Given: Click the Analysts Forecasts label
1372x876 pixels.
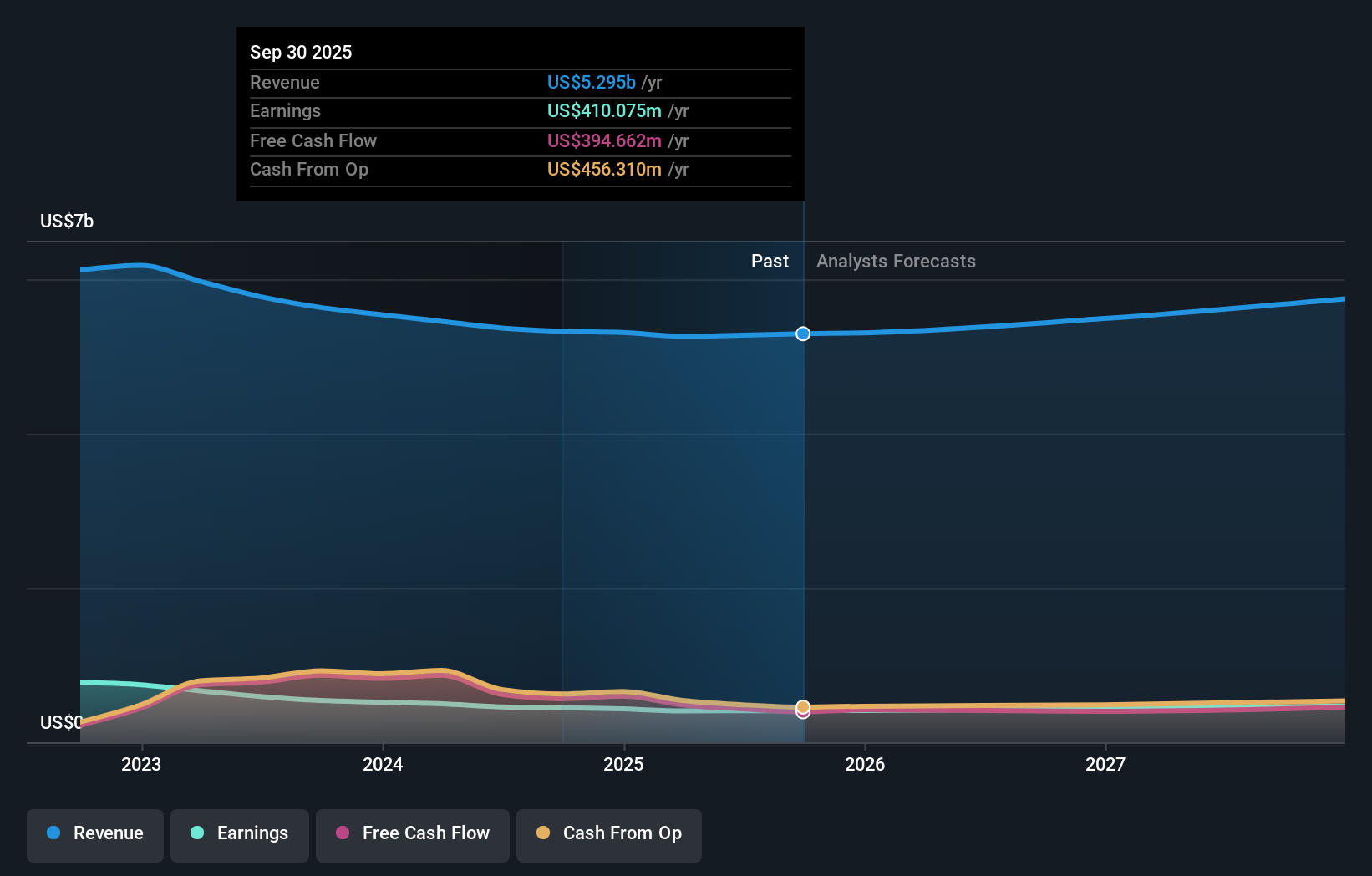Looking at the screenshot, I should pyautogui.click(x=896, y=261).
